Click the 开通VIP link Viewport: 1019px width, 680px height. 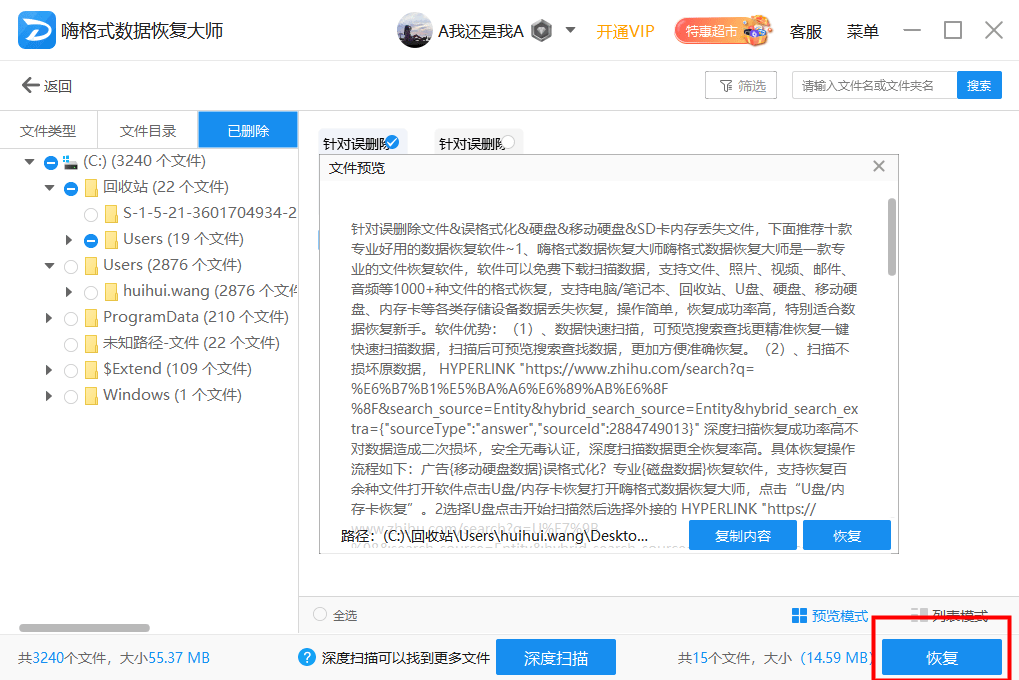point(625,31)
